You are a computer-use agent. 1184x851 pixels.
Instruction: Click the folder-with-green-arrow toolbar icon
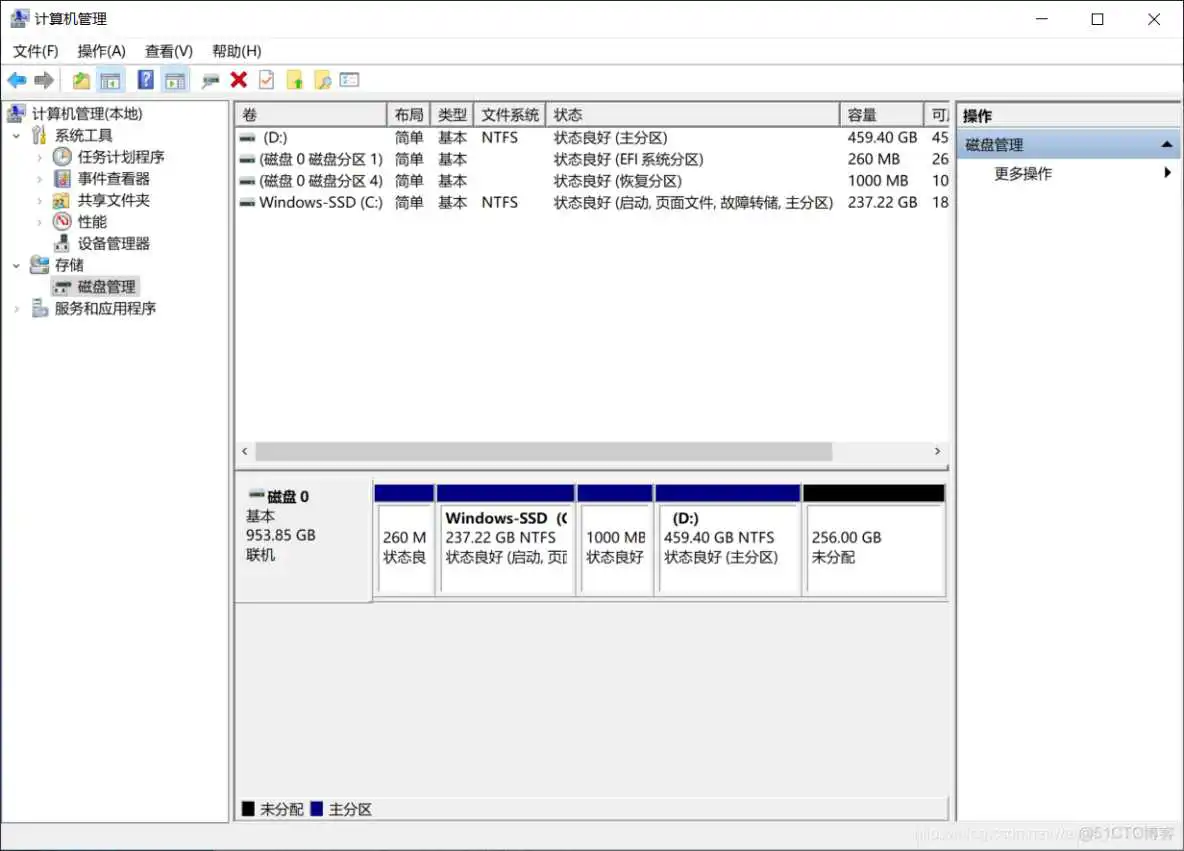[293, 79]
